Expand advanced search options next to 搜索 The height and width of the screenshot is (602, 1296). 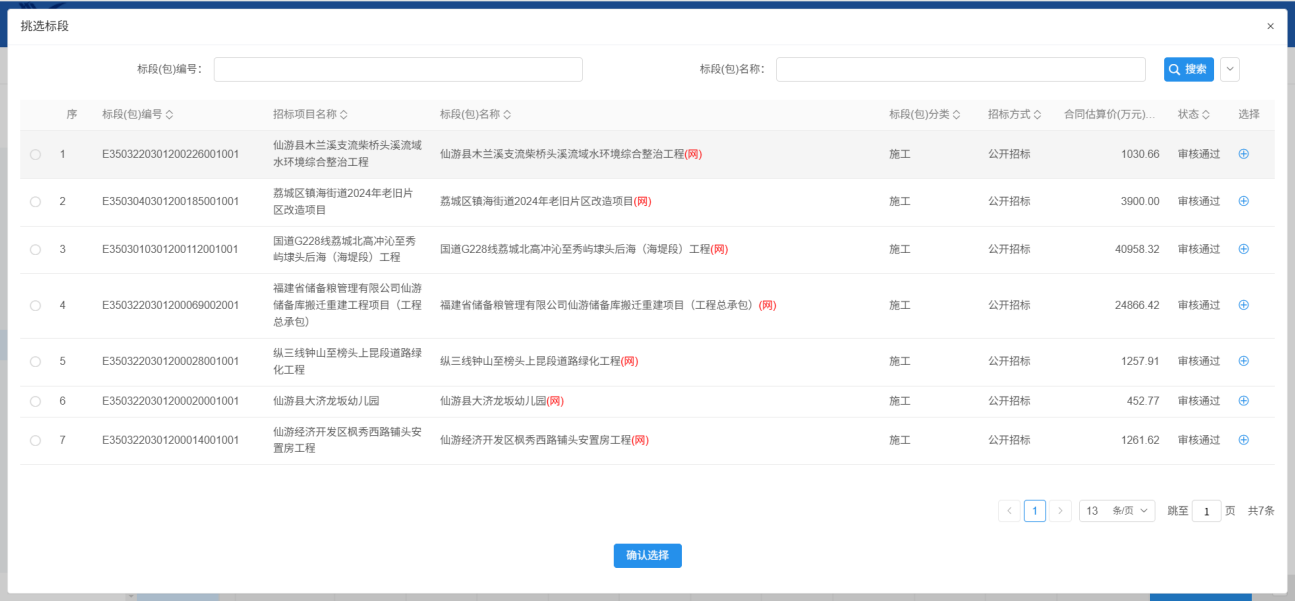(x=1230, y=69)
